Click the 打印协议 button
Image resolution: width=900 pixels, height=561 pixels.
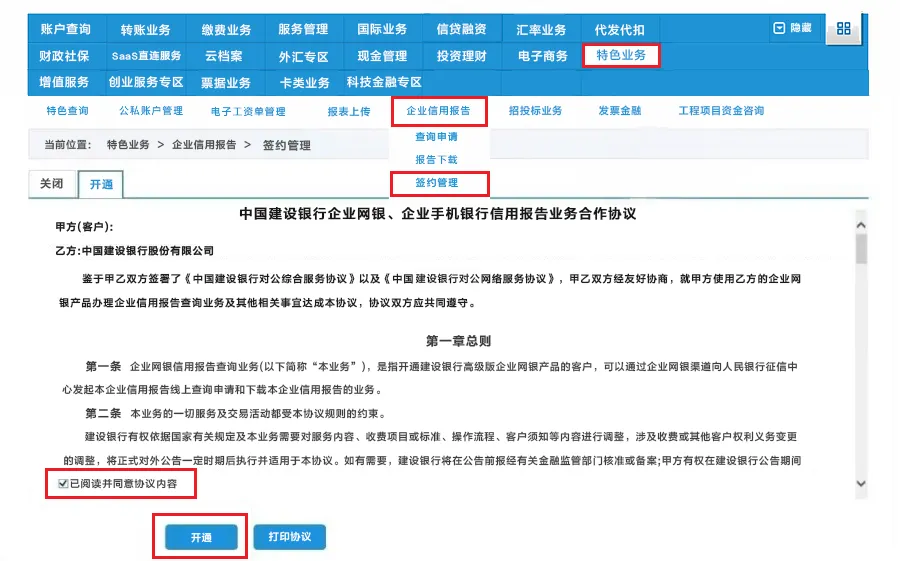[x=290, y=537]
